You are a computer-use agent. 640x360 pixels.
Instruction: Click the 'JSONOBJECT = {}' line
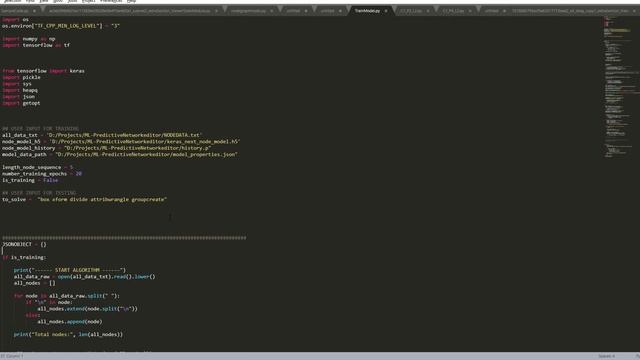pos(24,244)
